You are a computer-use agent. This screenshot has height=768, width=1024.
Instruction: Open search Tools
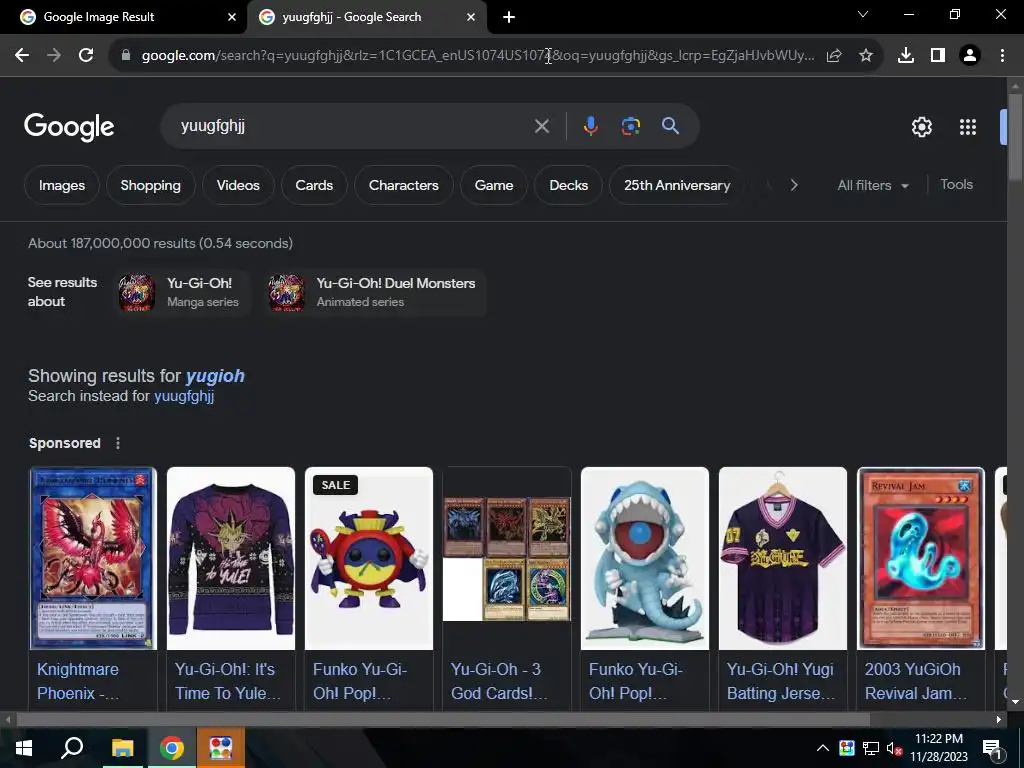click(957, 185)
